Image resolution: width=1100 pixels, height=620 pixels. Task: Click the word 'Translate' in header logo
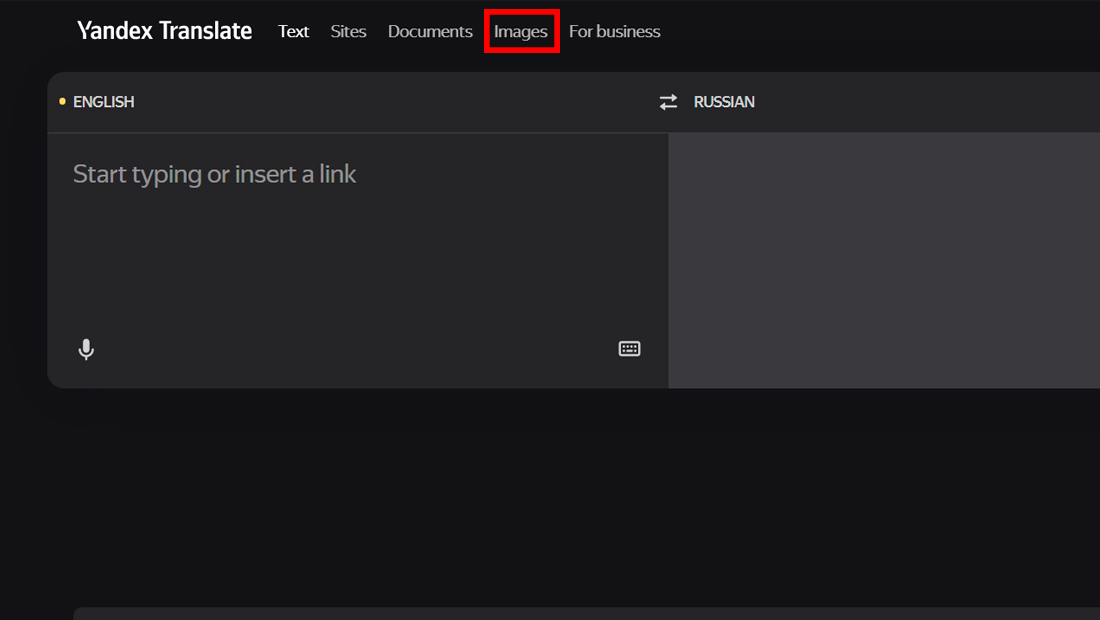pyautogui.click(x=206, y=31)
